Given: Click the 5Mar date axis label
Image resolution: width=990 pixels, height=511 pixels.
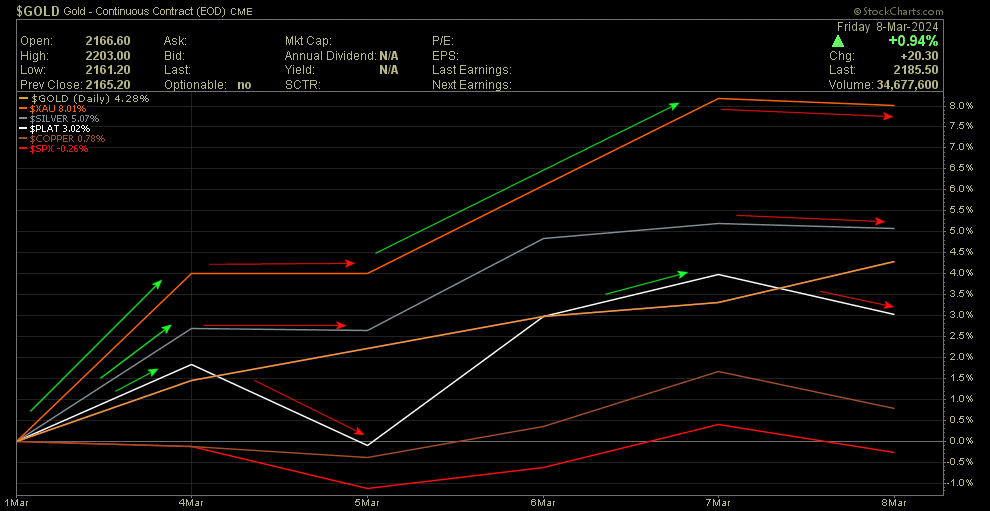Looking at the screenshot, I should [367, 502].
